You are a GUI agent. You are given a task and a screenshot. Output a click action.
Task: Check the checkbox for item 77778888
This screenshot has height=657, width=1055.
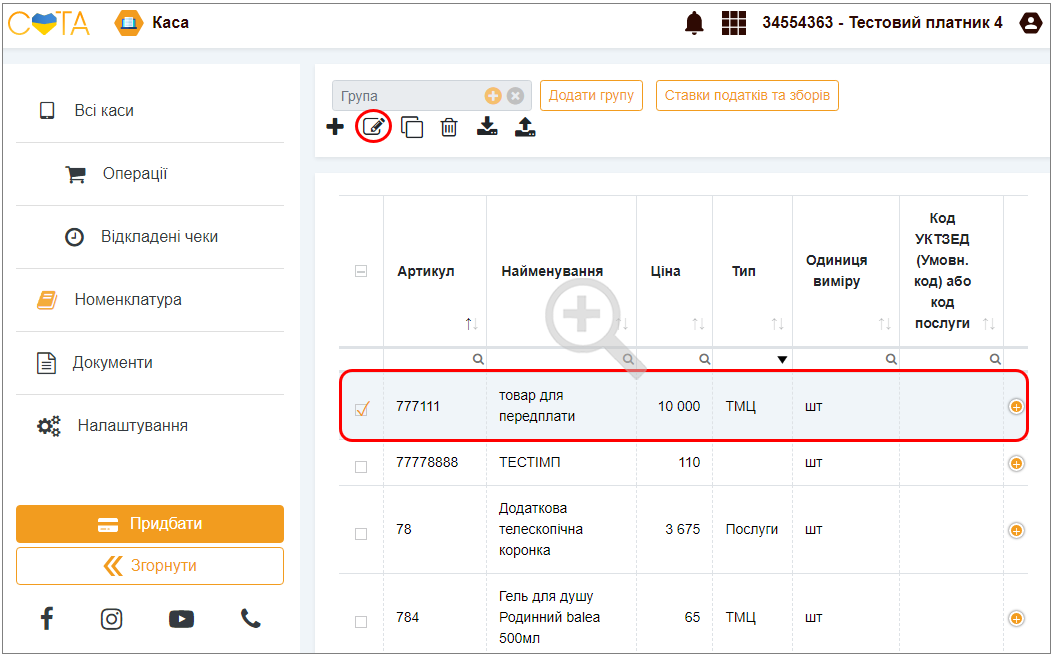(x=361, y=466)
